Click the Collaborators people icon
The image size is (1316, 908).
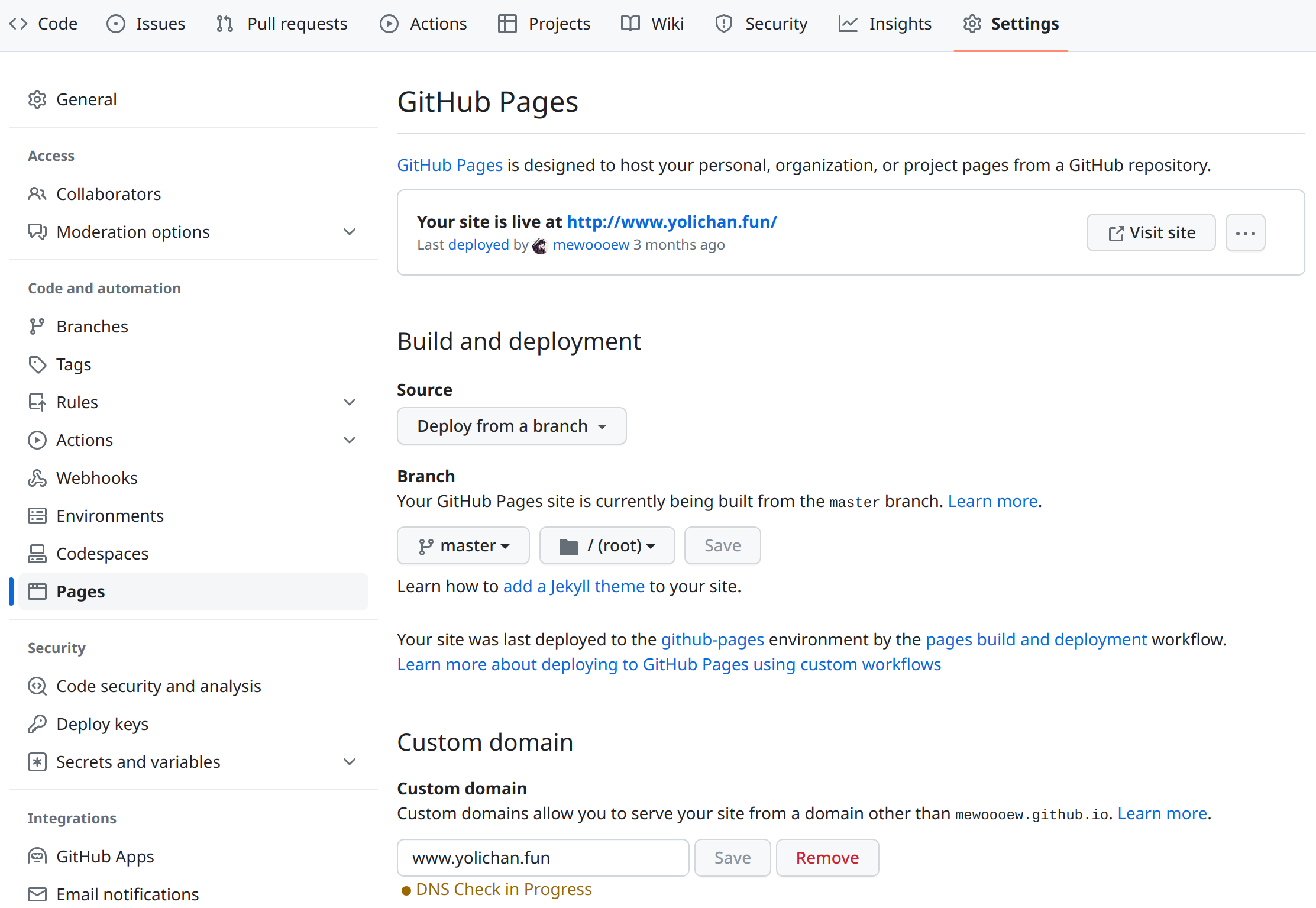pos(37,194)
